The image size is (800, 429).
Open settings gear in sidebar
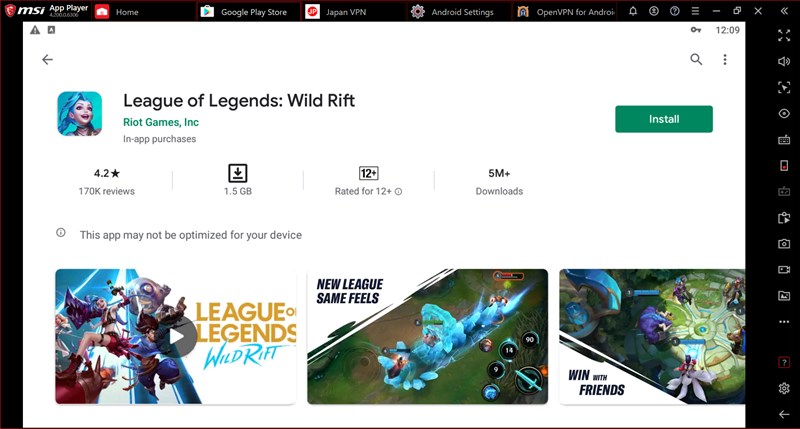(784, 388)
